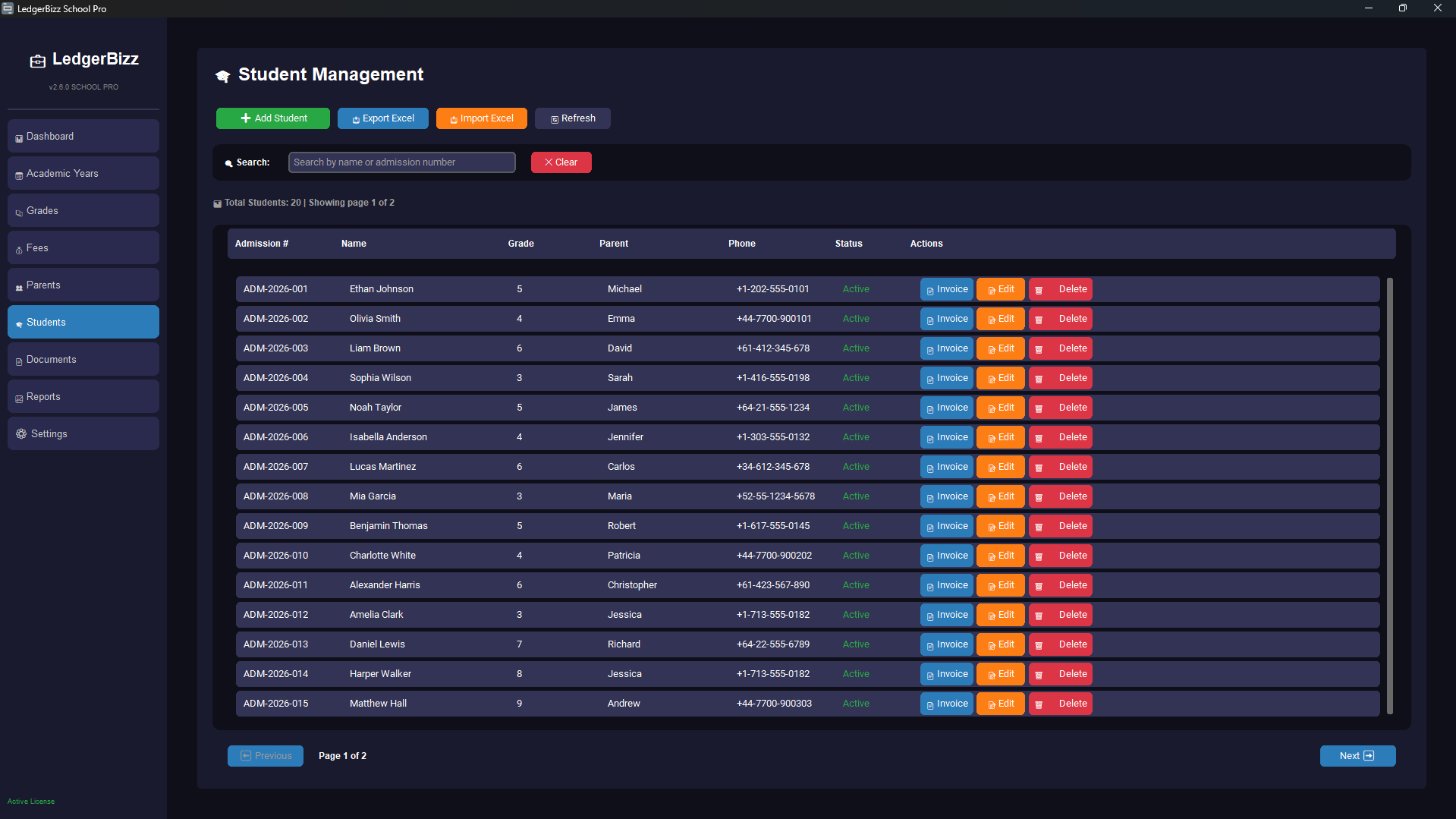Click the name Charlotte White
This screenshot has height=819, width=1456.
(382, 556)
